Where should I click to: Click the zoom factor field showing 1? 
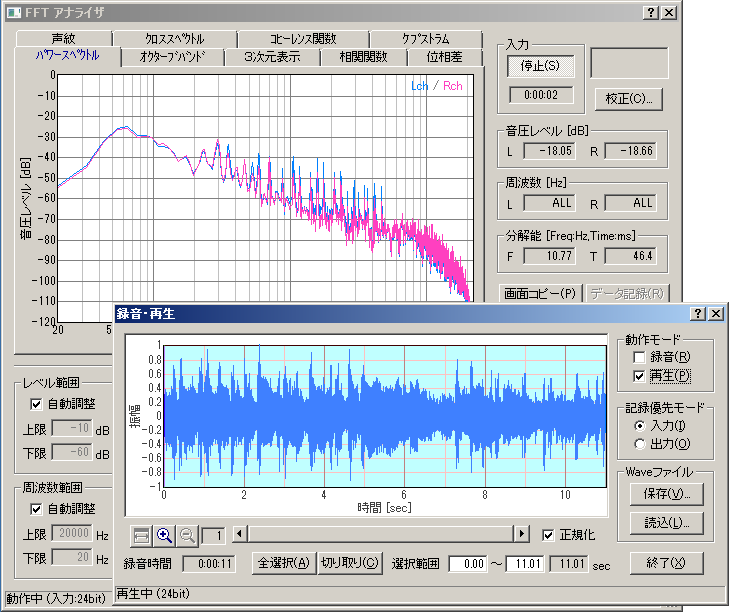[x=213, y=536]
